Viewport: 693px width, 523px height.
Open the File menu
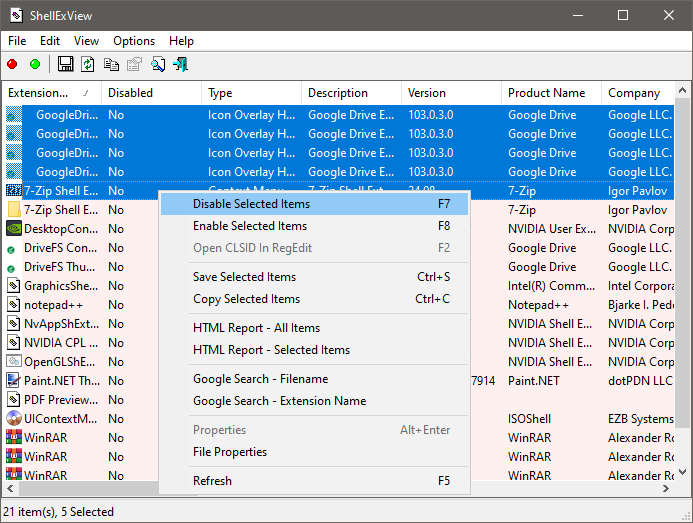[x=17, y=41]
